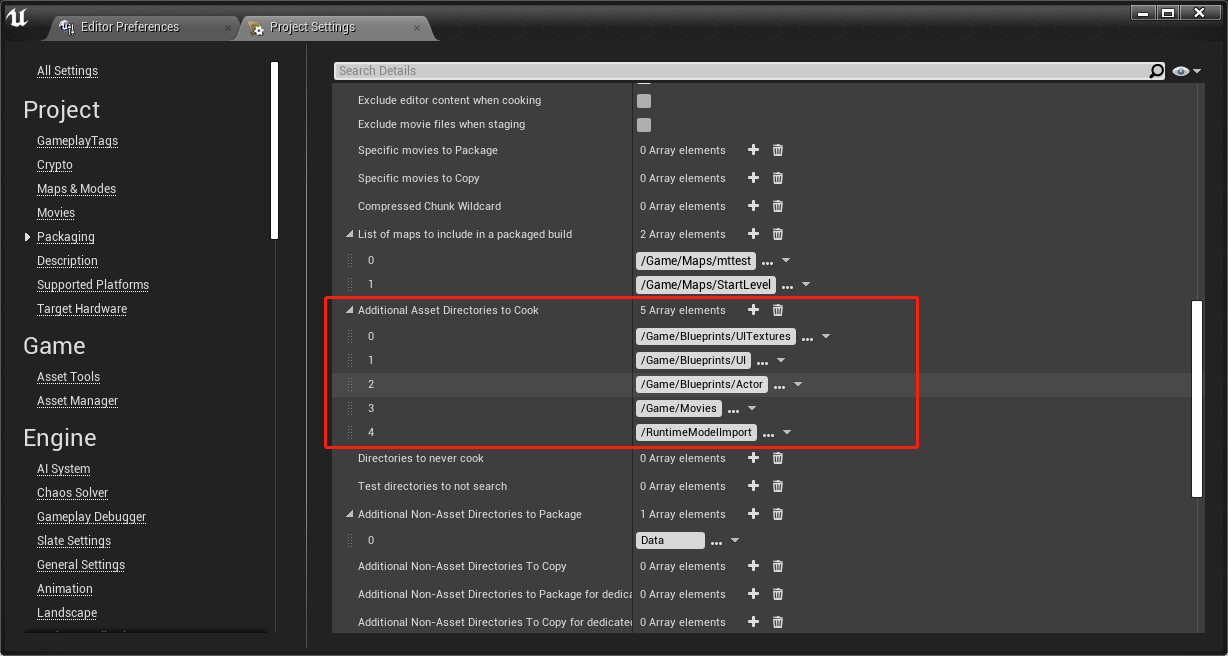Screen dimensions: 1228x656
Task: Browse path for Data directory with ellipsis
Action: click(x=716, y=541)
